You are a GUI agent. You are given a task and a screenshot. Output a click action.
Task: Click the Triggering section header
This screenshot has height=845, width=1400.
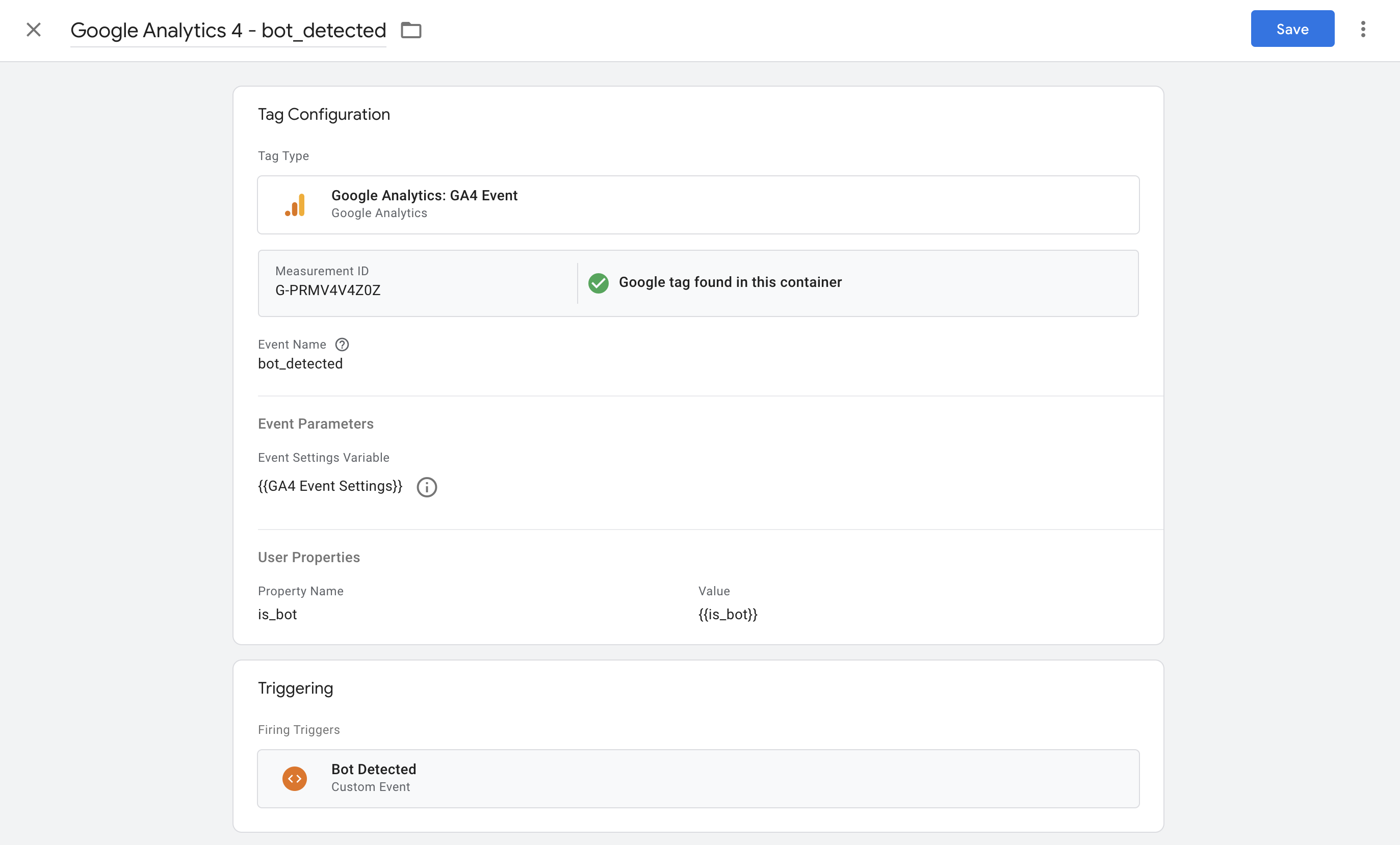click(295, 687)
